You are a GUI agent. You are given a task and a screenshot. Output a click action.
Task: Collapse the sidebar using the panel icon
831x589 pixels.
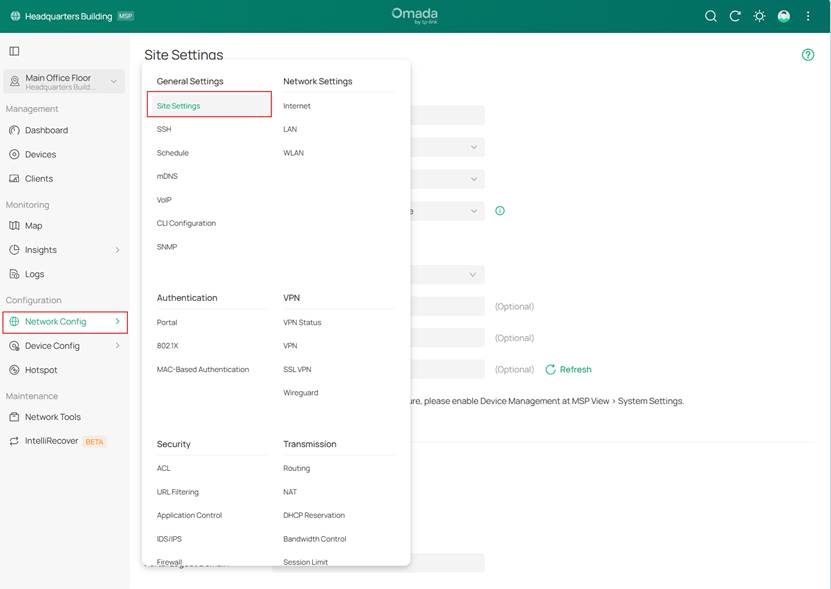14,51
